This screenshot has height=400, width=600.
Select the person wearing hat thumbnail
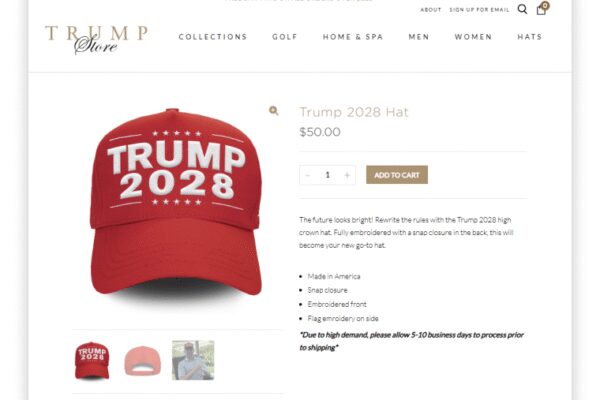click(x=193, y=360)
